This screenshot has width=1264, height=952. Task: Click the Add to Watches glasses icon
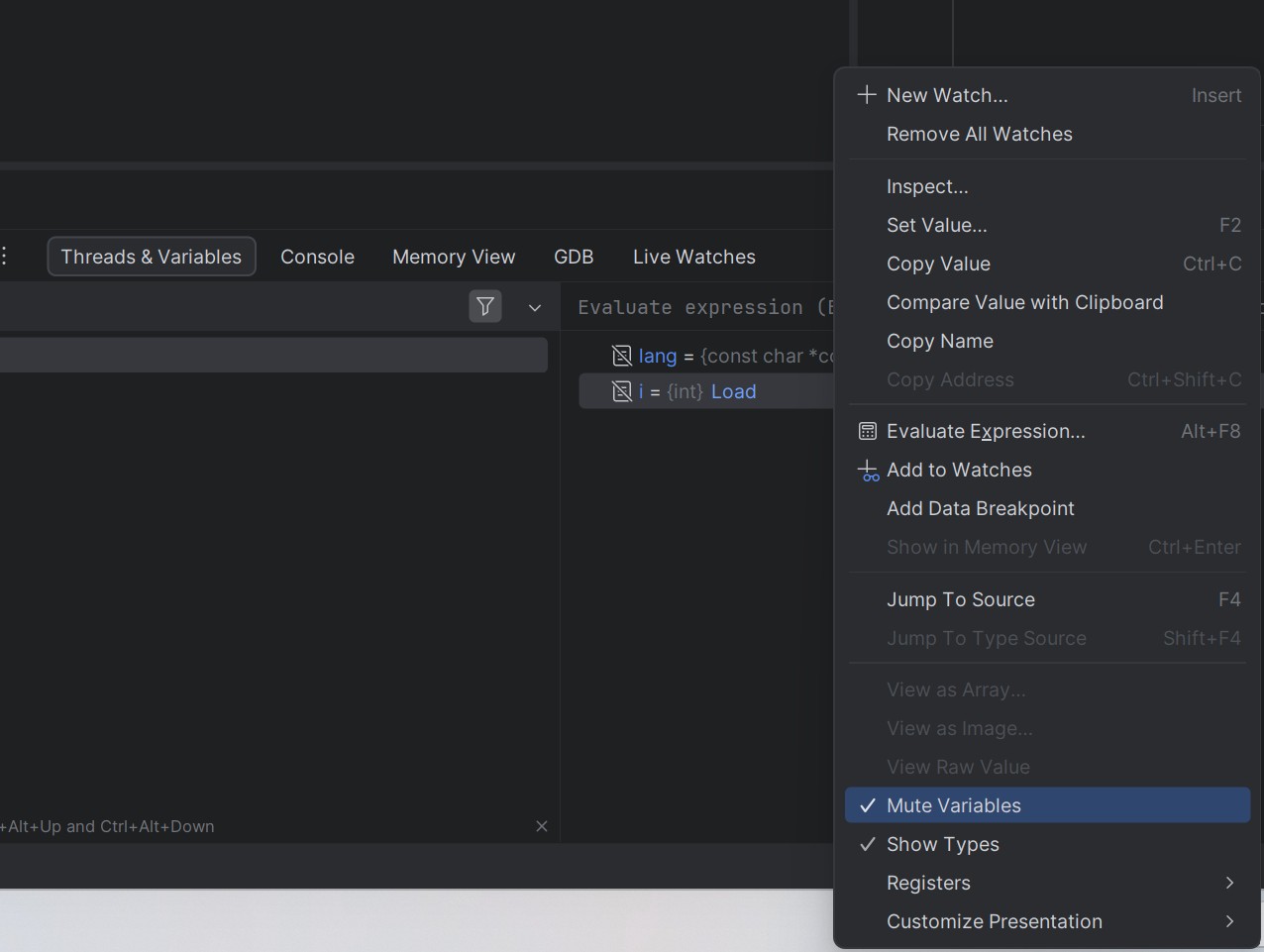pyautogui.click(x=868, y=471)
